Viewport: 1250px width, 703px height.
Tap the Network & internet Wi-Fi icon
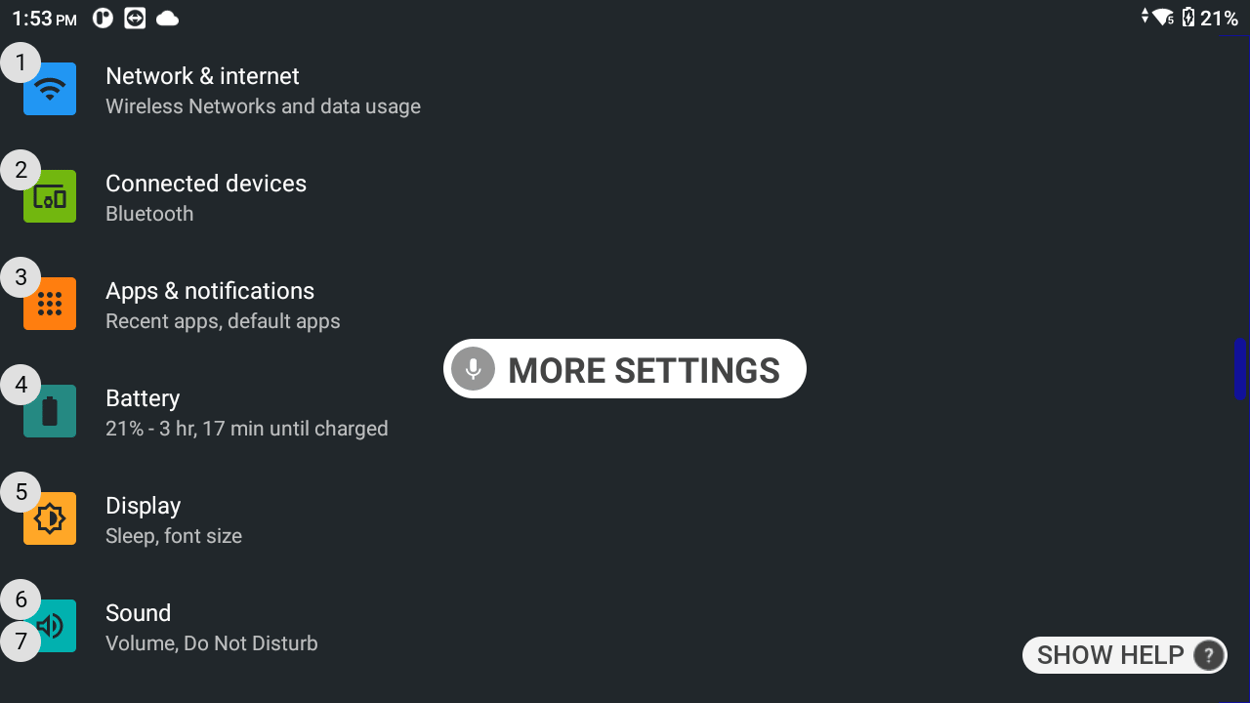tap(49, 88)
